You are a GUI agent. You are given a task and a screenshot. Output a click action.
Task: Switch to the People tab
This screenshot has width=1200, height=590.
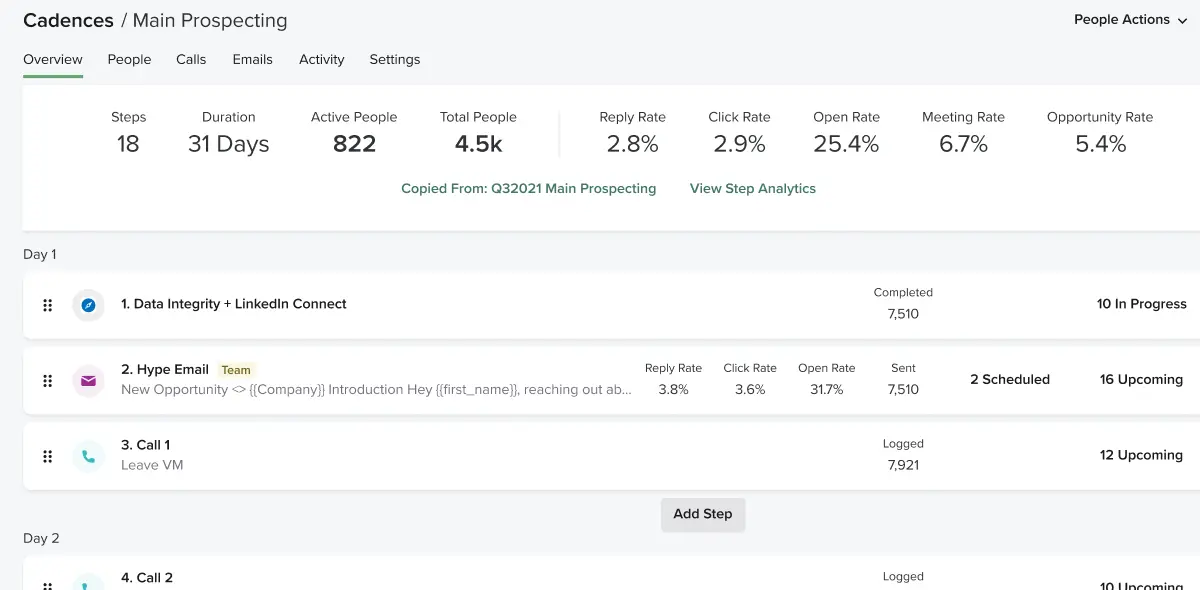click(129, 60)
